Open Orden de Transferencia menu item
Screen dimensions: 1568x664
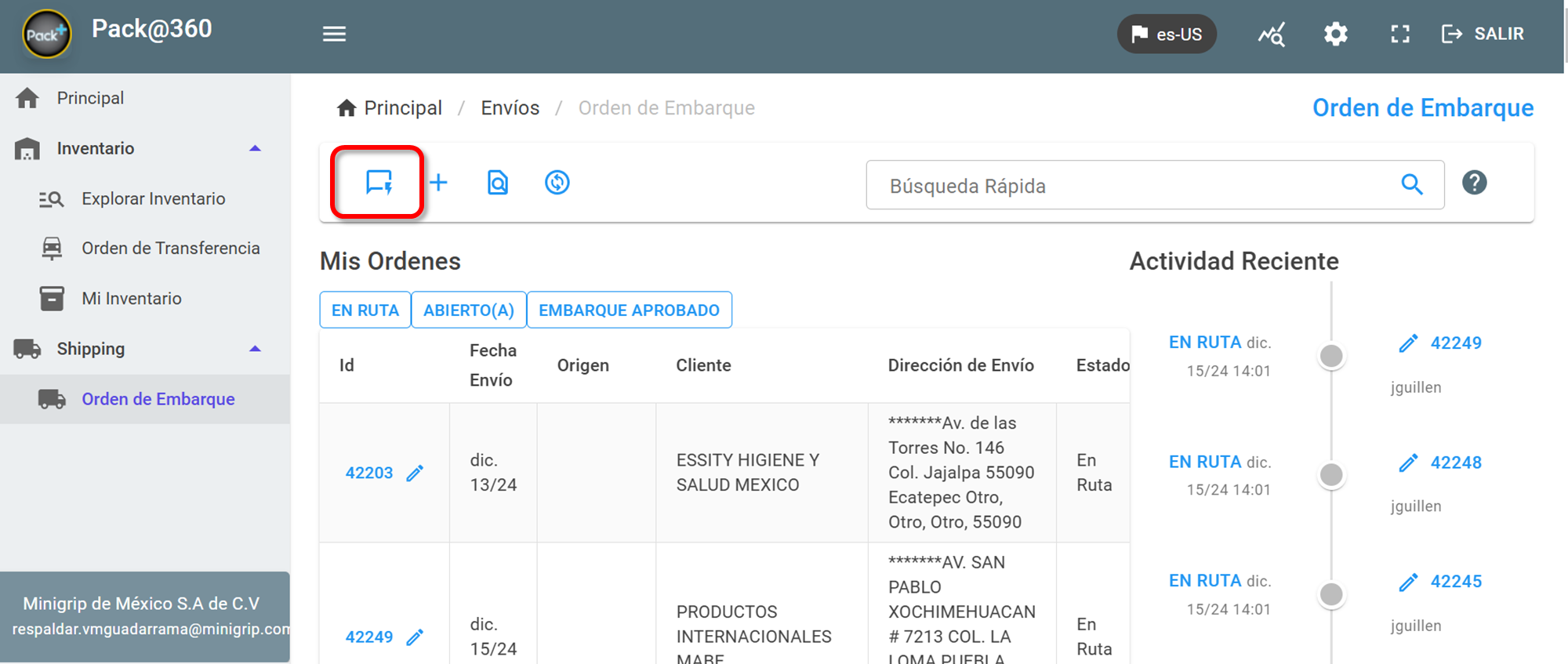pos(170,248)
